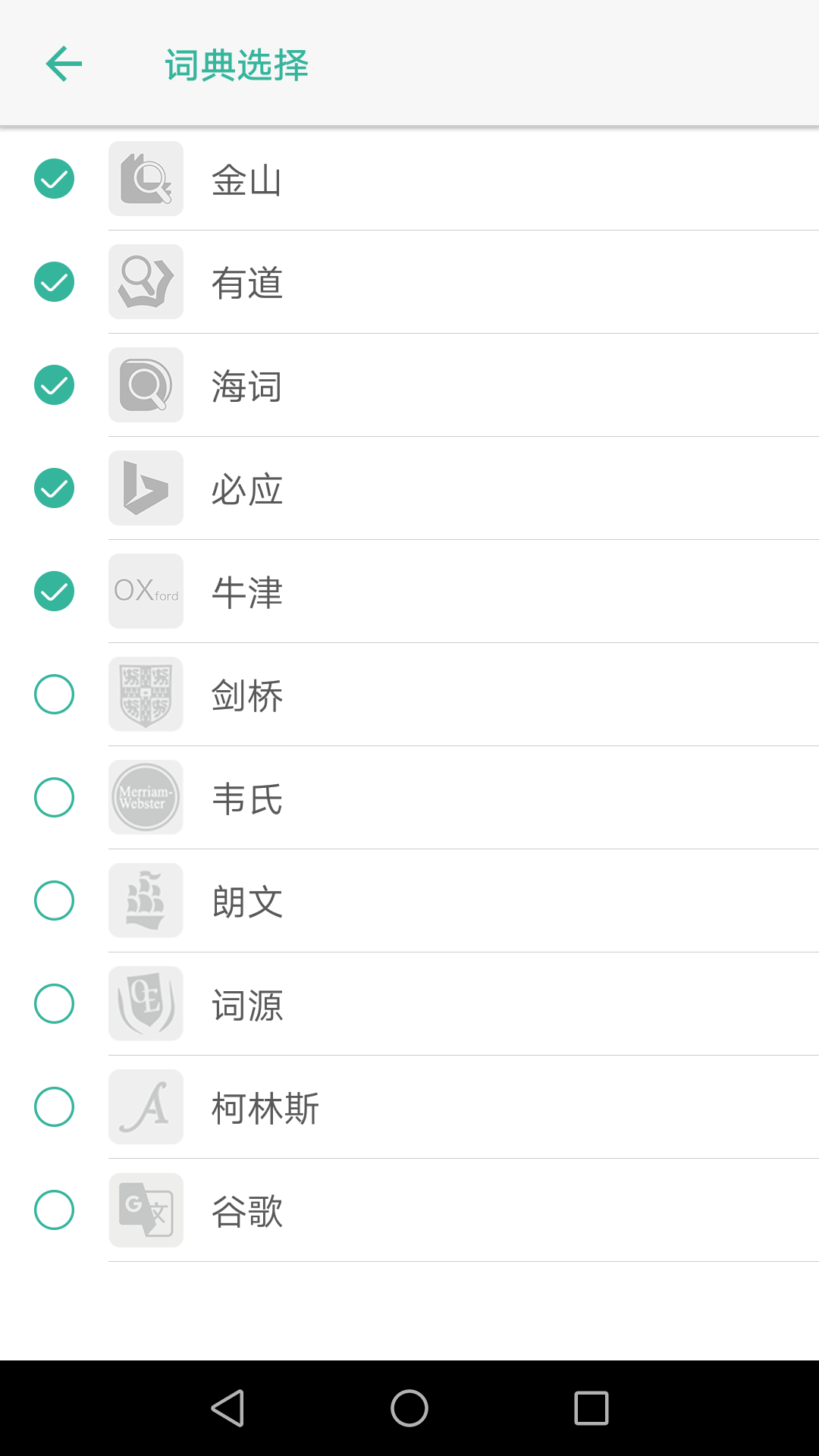This screenshot has width=819, height=1456.
Task: Tap the Youdao (有道) dictionary icon
Action: tap(146, 282)
